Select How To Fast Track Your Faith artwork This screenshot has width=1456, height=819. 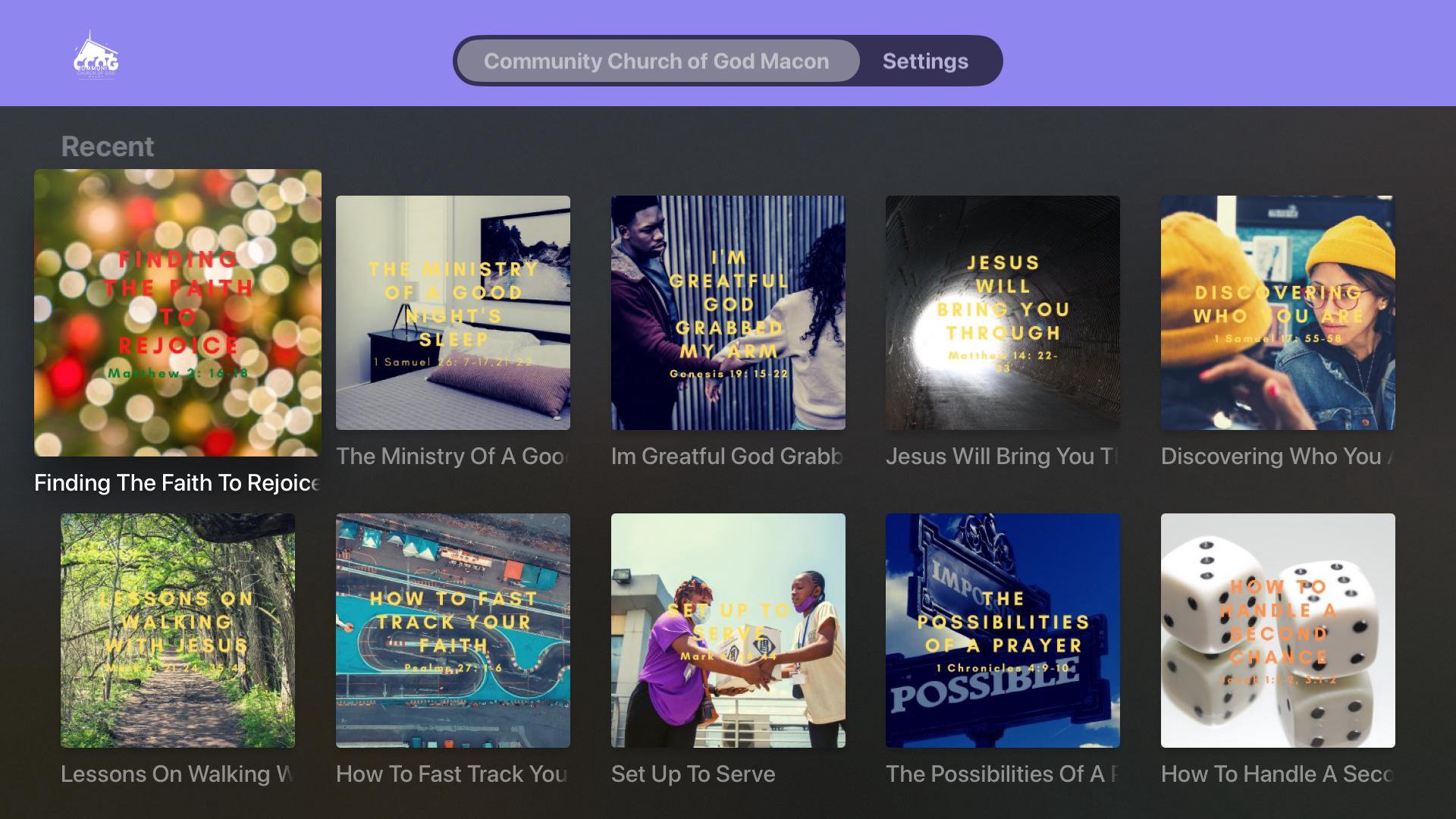pos(453,630)
